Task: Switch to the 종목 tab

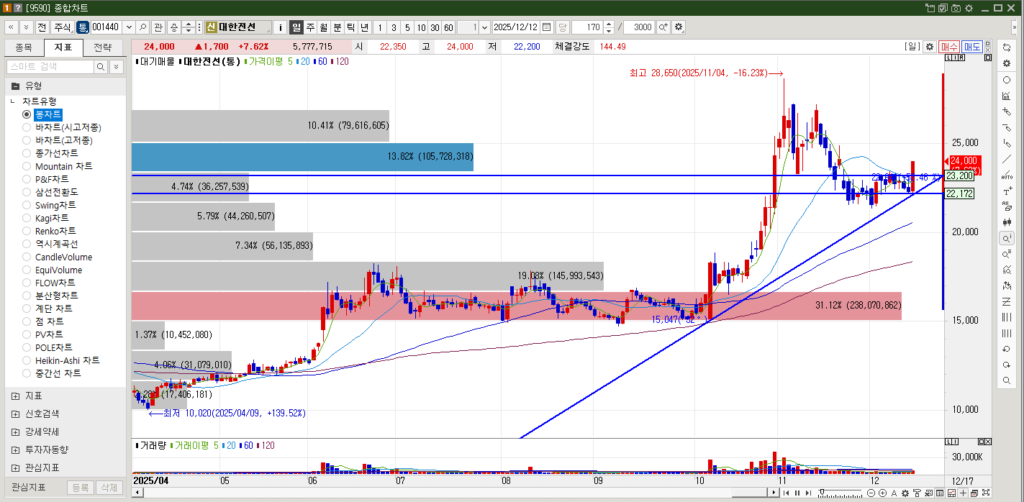Action: [x=24, y=47]
